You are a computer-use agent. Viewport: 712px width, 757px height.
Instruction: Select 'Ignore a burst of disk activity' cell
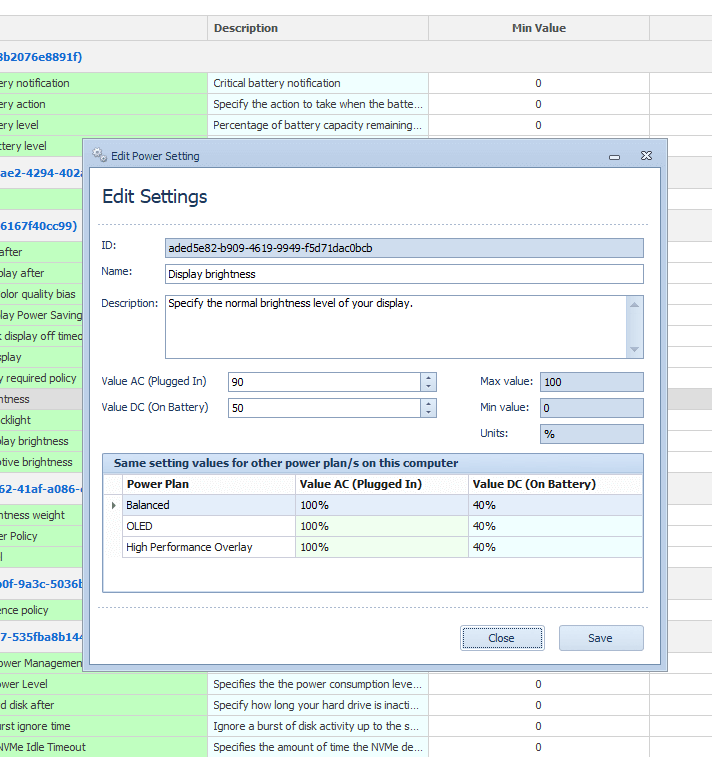[x=318, y=726]
